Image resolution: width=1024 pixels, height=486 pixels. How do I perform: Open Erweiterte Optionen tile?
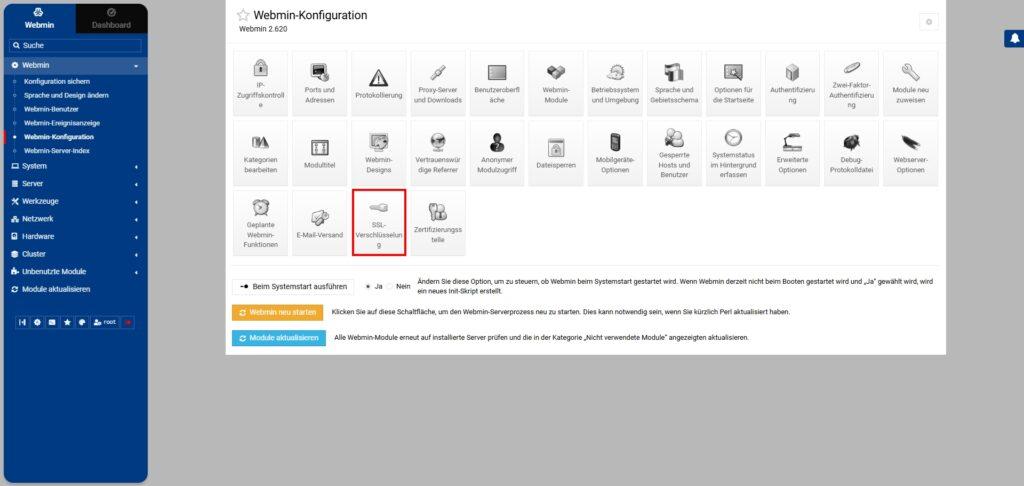pos(792,153)
